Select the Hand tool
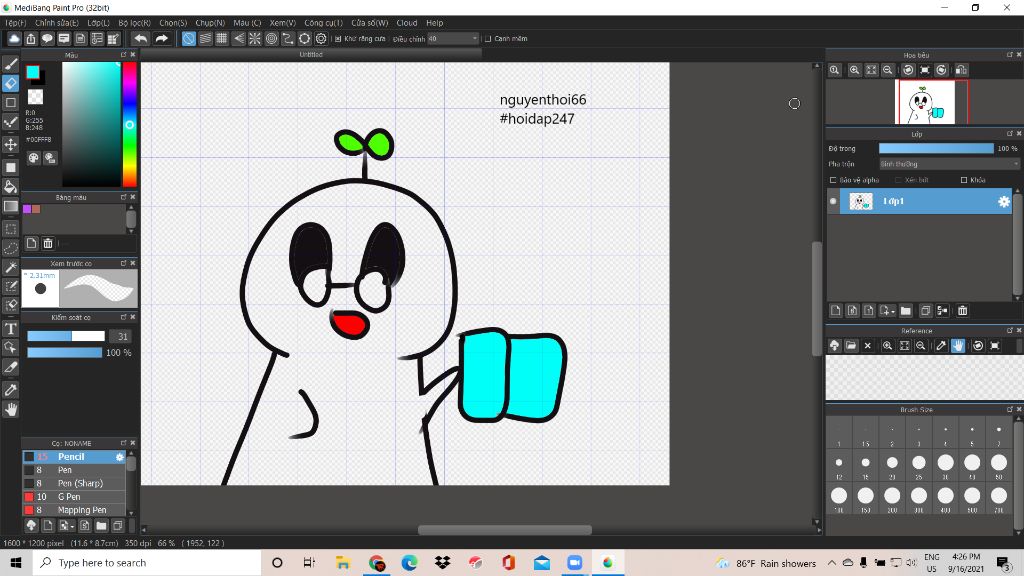 tap(10, 409)
